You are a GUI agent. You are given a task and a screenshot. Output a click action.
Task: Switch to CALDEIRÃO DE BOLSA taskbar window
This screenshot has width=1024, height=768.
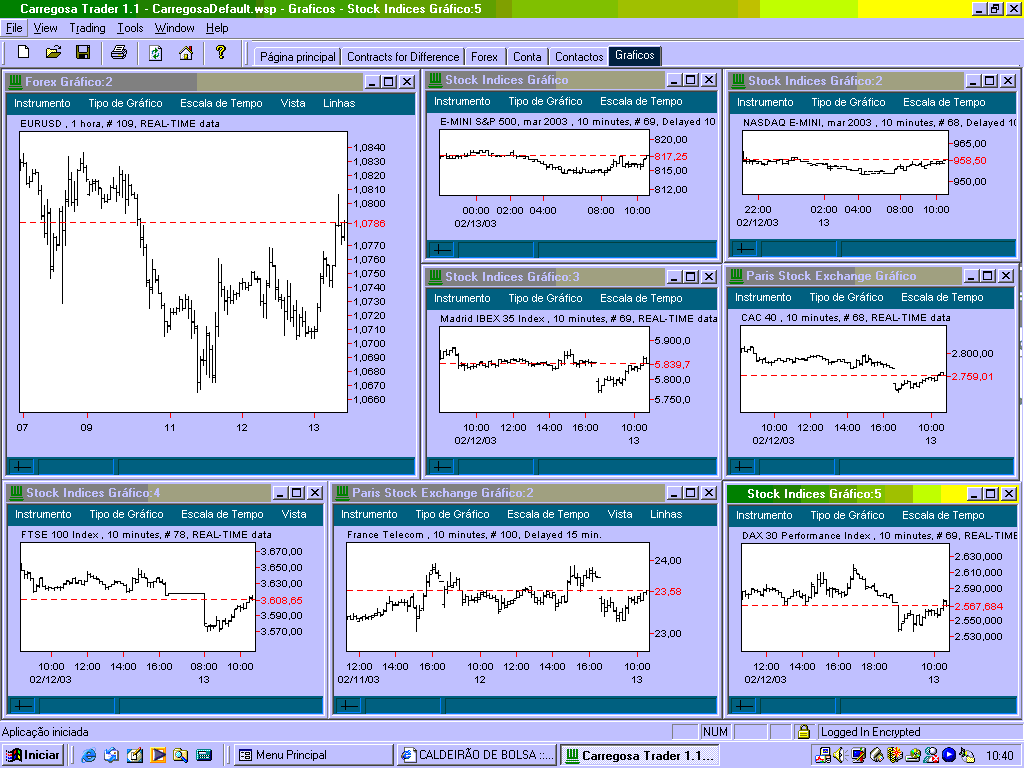[x=476, y=755]
